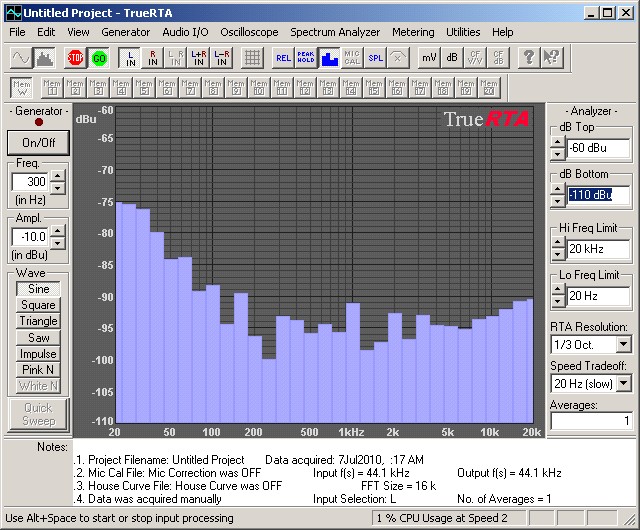
Task: Click the dB Top input field
Action: 598,148
